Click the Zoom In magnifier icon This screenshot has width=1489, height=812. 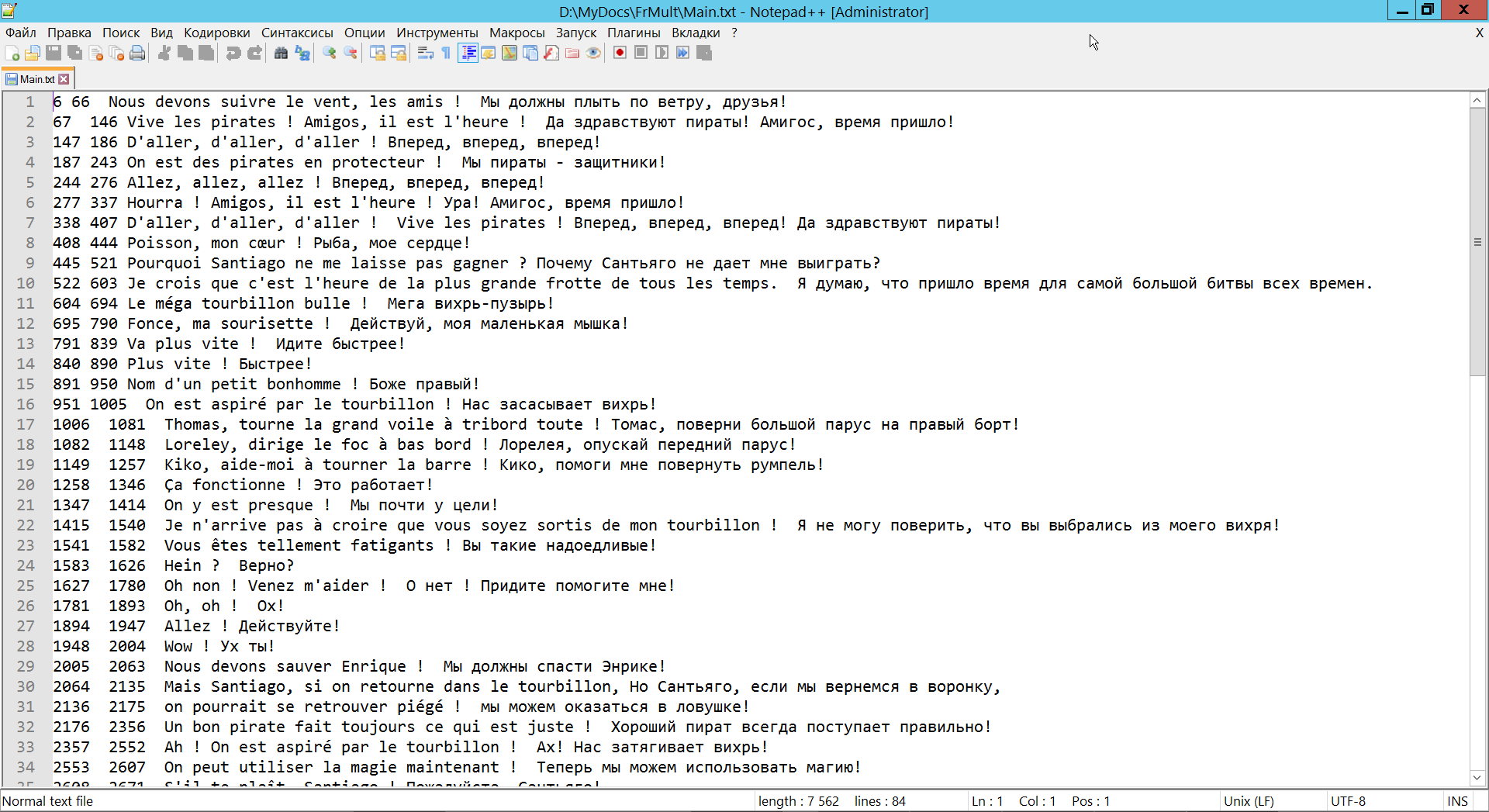(330, 53)
